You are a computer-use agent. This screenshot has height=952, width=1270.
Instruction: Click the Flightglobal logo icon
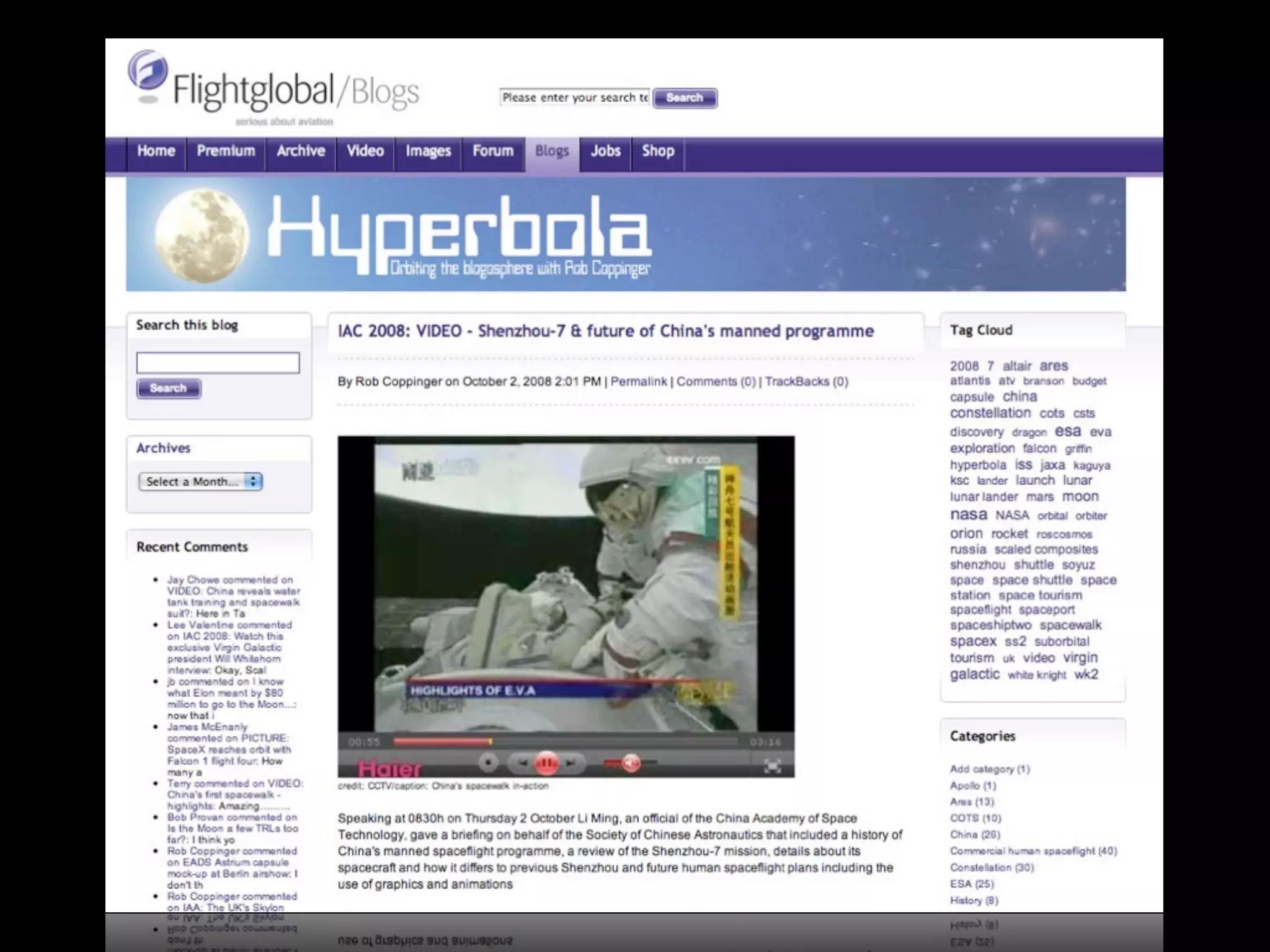pyautogui.click(x=148, y=71)
